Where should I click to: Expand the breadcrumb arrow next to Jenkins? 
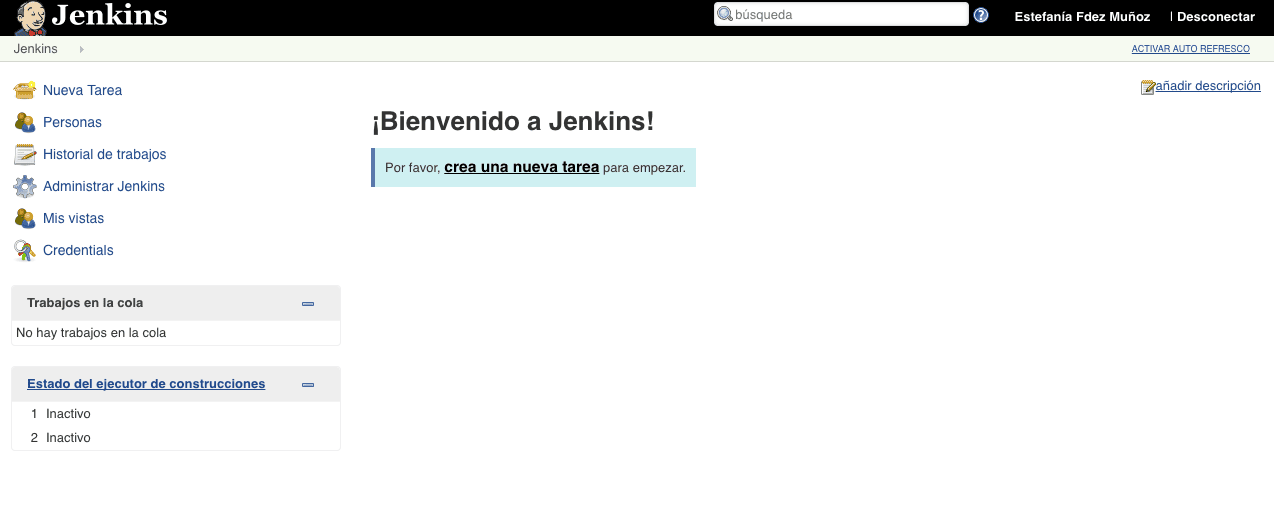coord(81,49)
